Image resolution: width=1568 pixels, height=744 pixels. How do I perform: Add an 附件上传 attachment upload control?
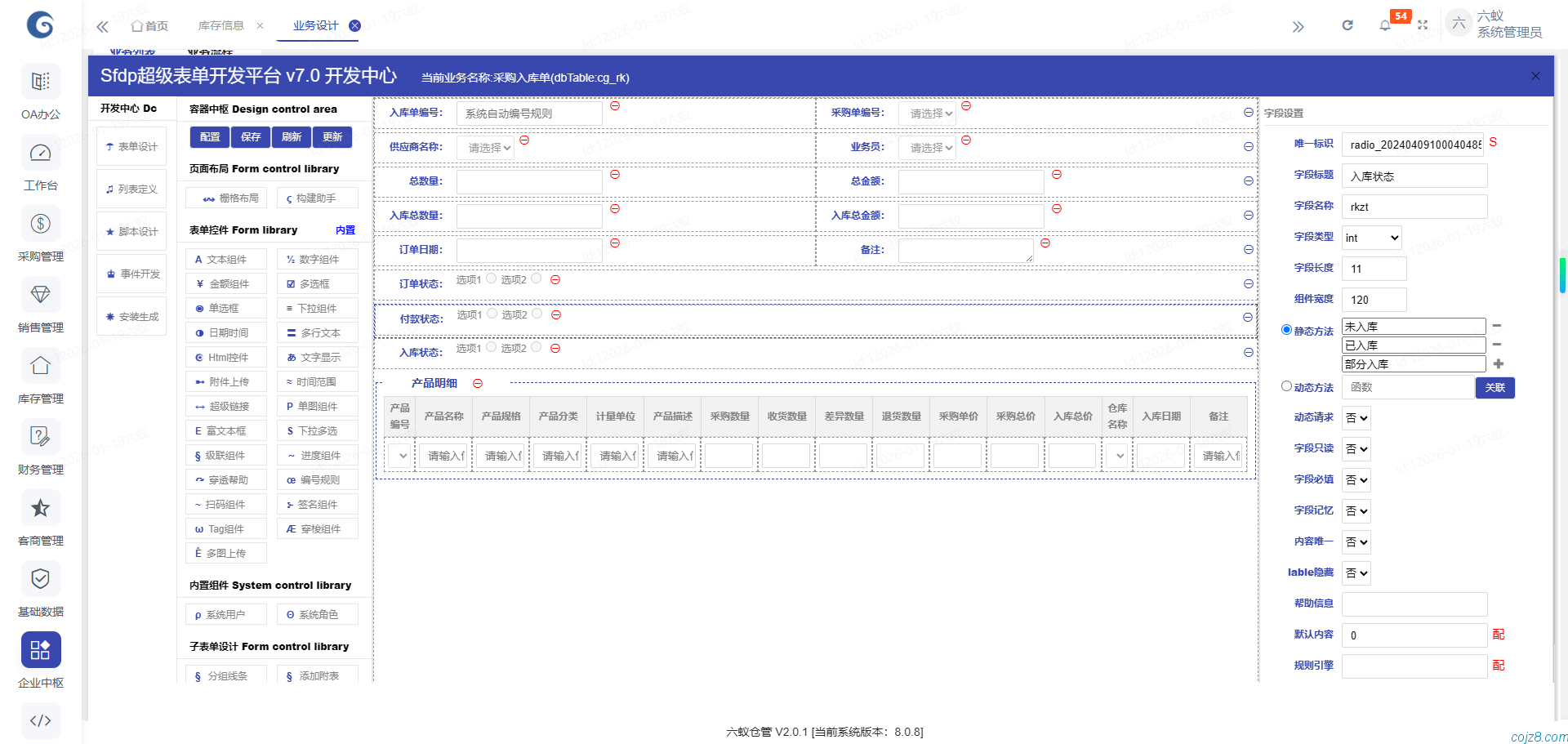coord(225,381)
